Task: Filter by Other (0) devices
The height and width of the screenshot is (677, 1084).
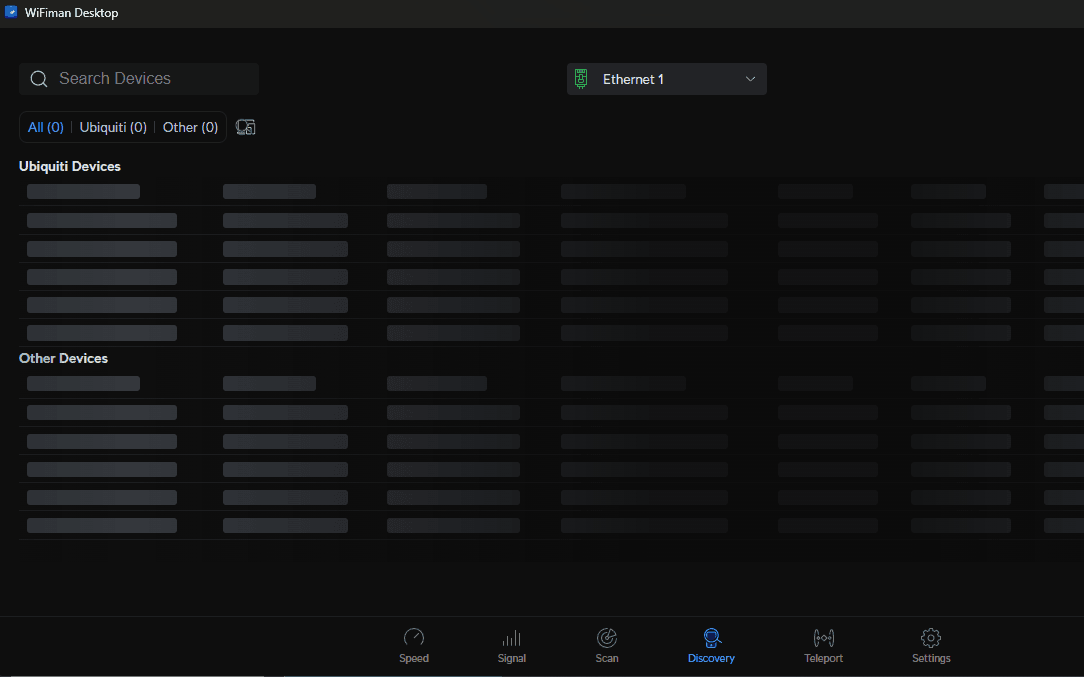Action: tap(190, 127)
